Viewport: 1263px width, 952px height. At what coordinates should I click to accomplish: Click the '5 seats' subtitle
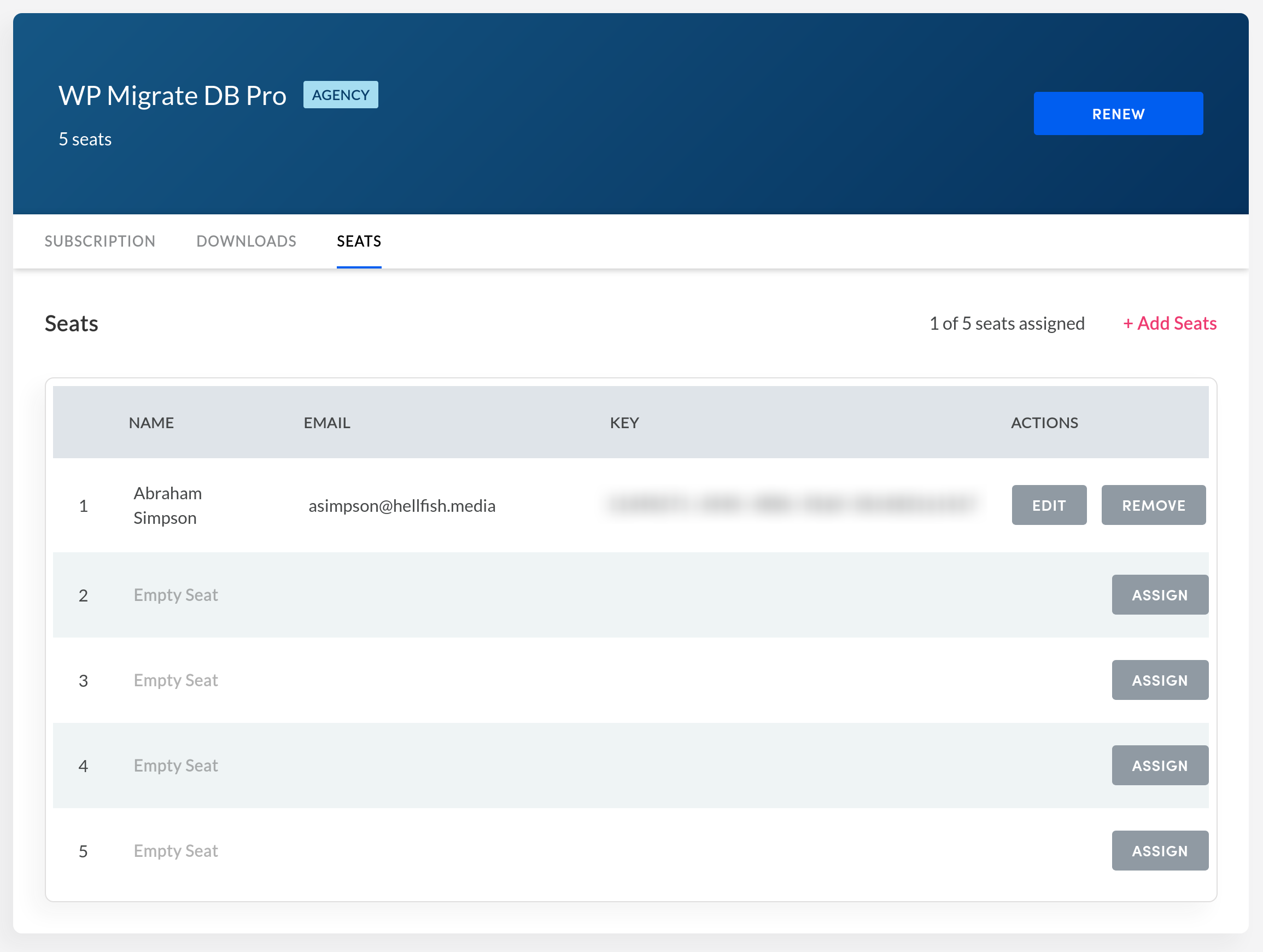click(x=85, y=139)
